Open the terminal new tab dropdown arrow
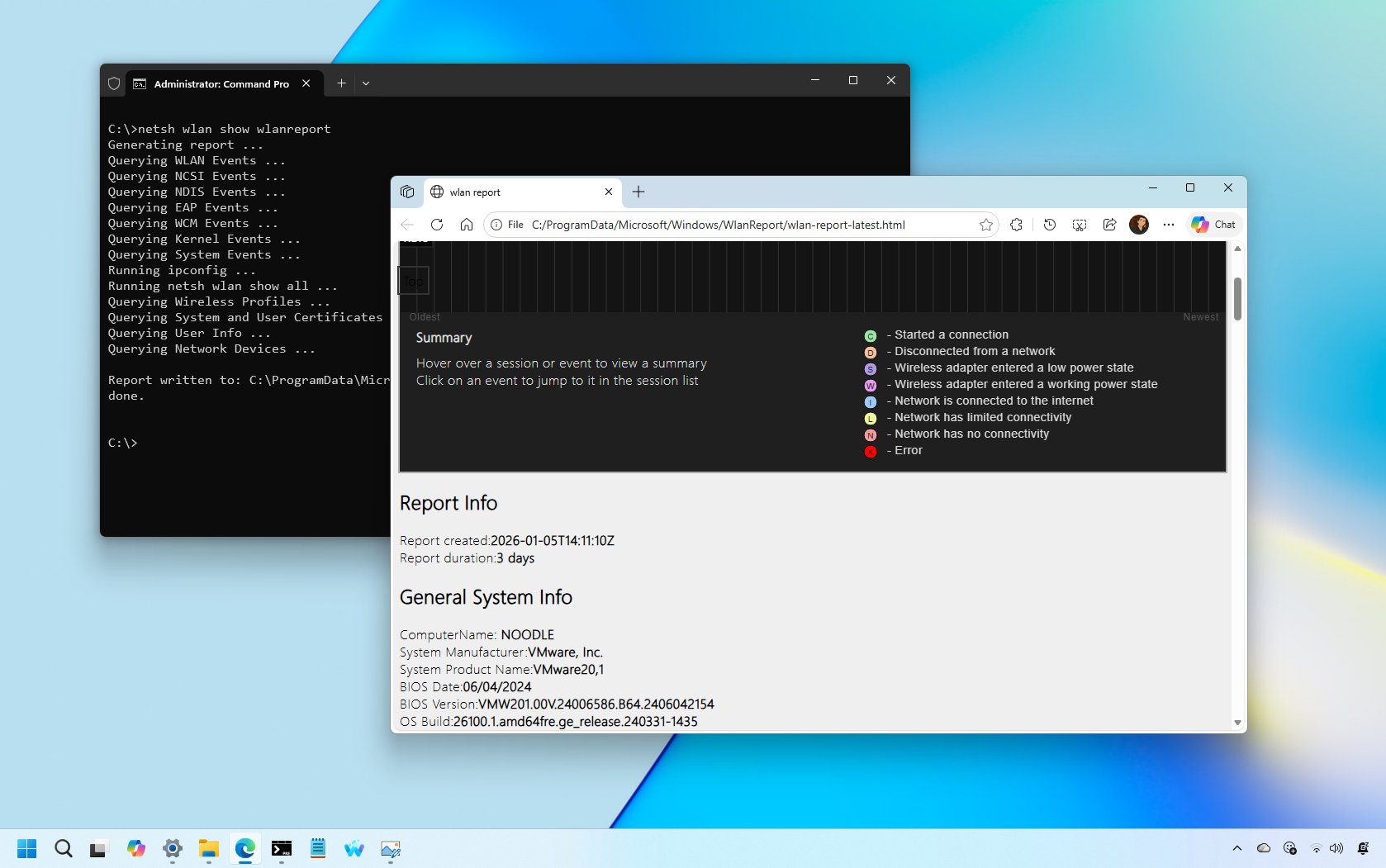 366,83
